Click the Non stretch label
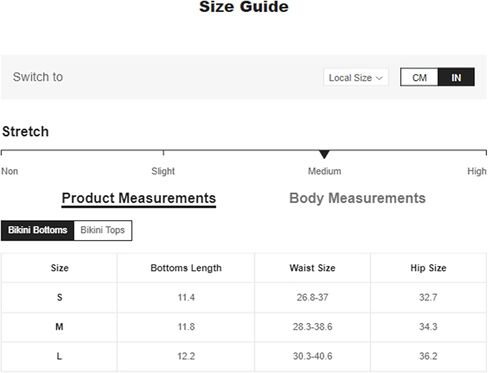Image resolution: width=488 pixels, height=373 pixels. coord(10,171)
